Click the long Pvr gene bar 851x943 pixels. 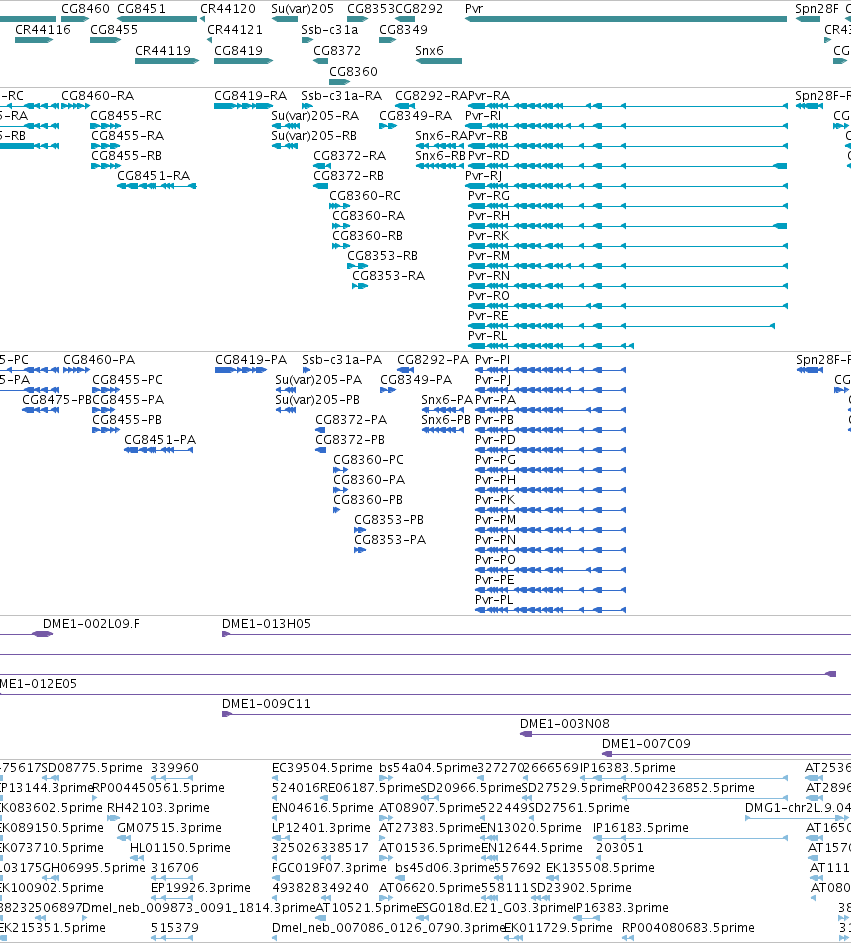[626, 19]
